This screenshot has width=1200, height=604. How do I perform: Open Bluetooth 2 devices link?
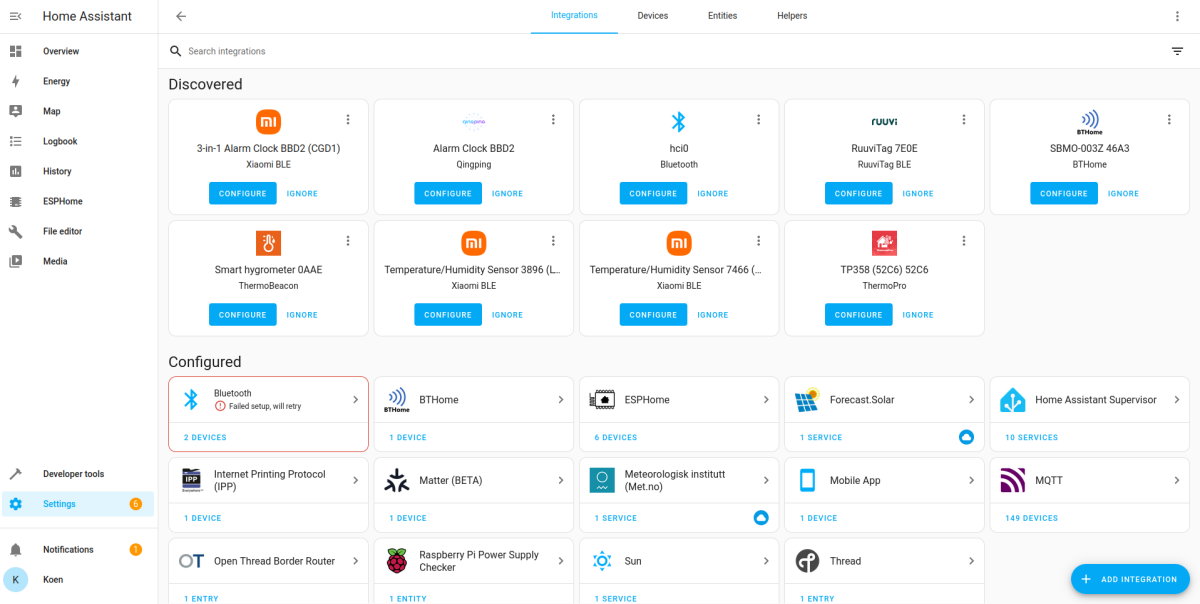tap(205, 437)
